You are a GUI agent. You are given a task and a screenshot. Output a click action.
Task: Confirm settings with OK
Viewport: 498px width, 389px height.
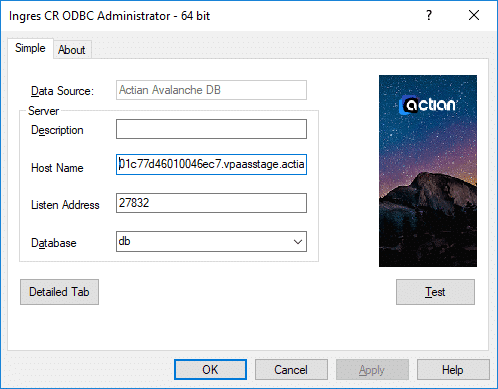pos(210,369)
